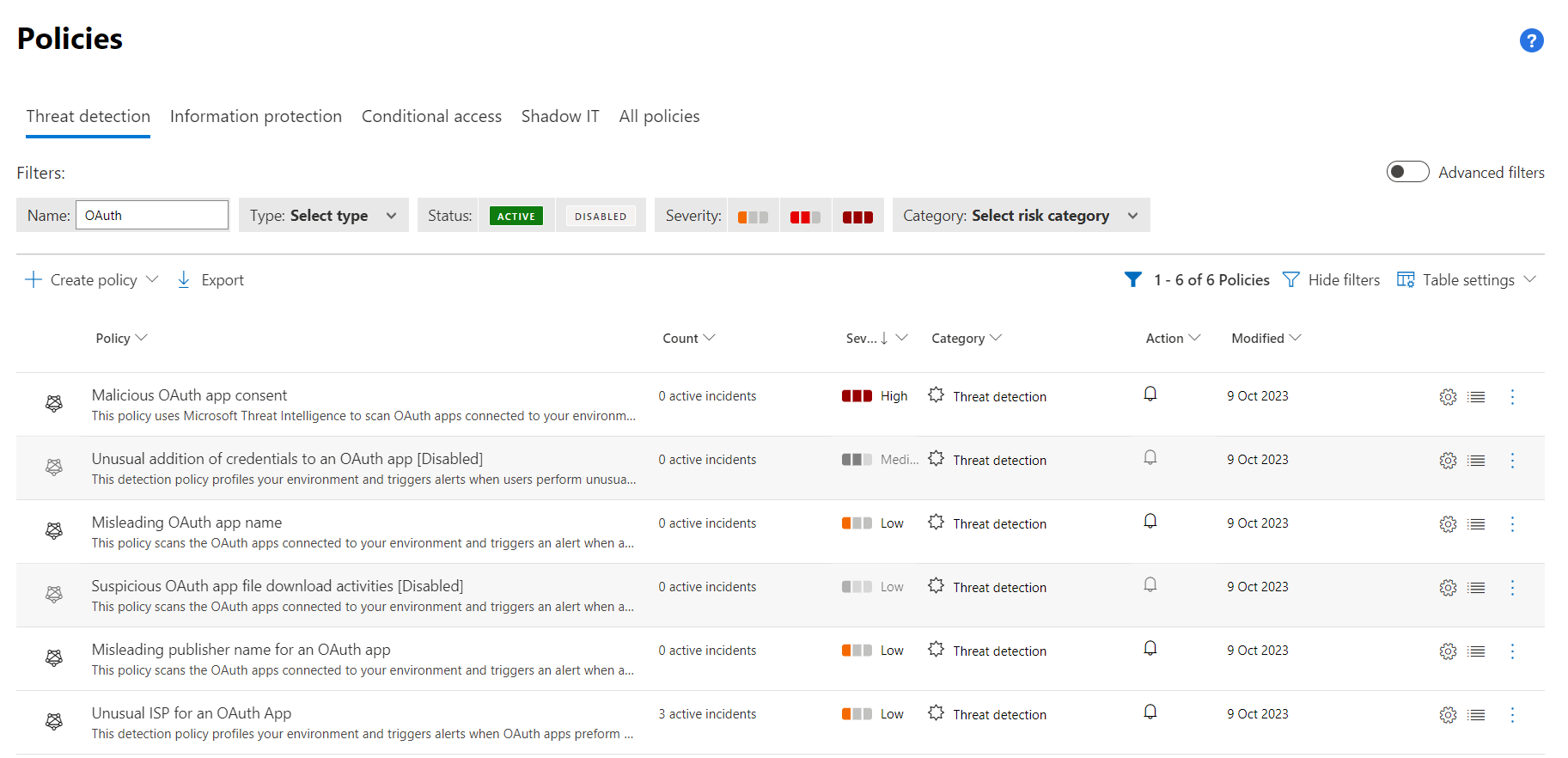
Task: Click alert bell for Misleading OAuth app name
Action: (1150, 521)
